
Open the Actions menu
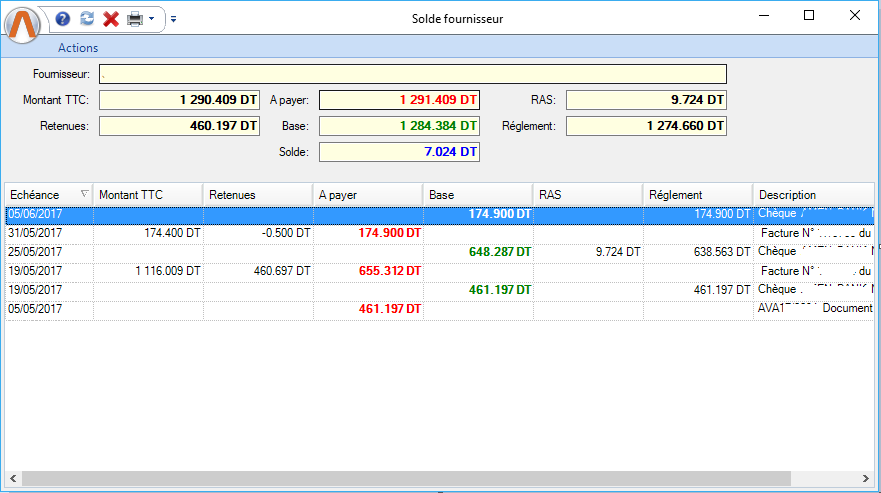click(x=78, y=48)
